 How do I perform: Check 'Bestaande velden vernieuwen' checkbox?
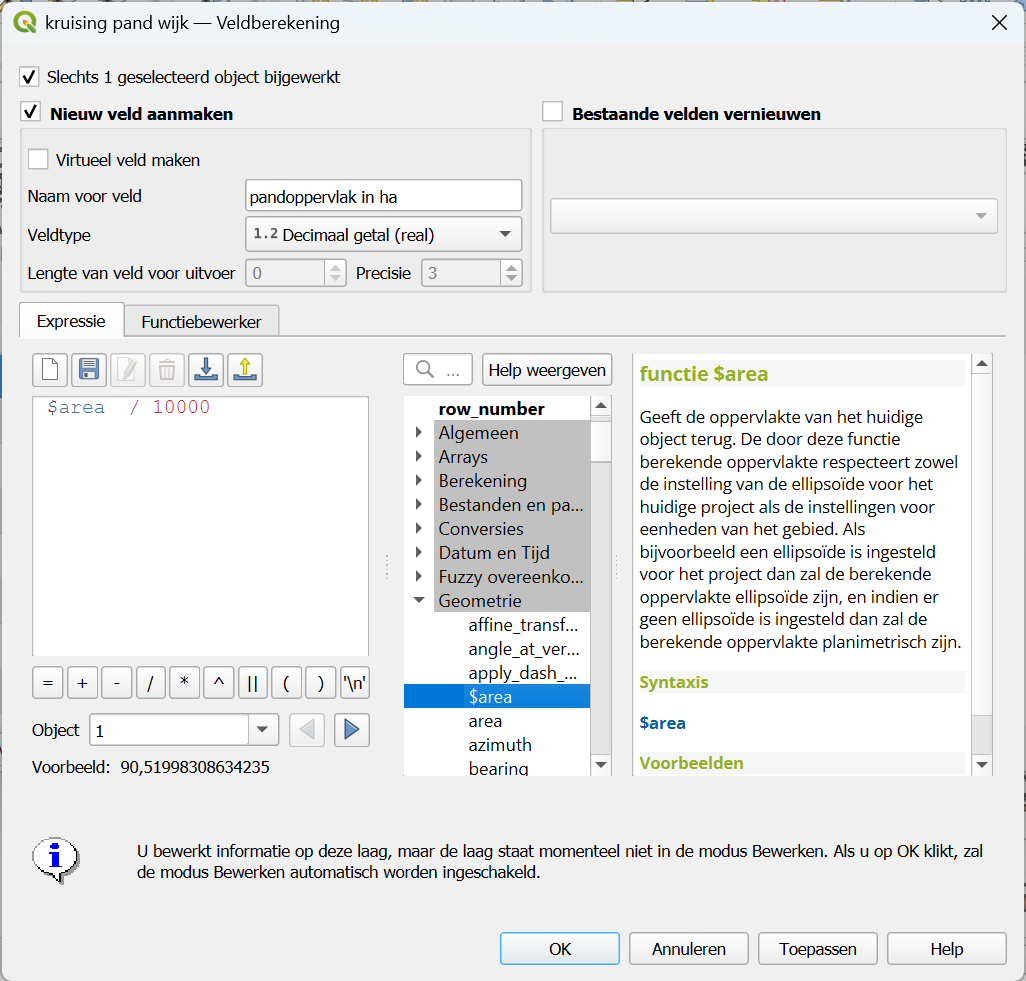click(553, 112)
